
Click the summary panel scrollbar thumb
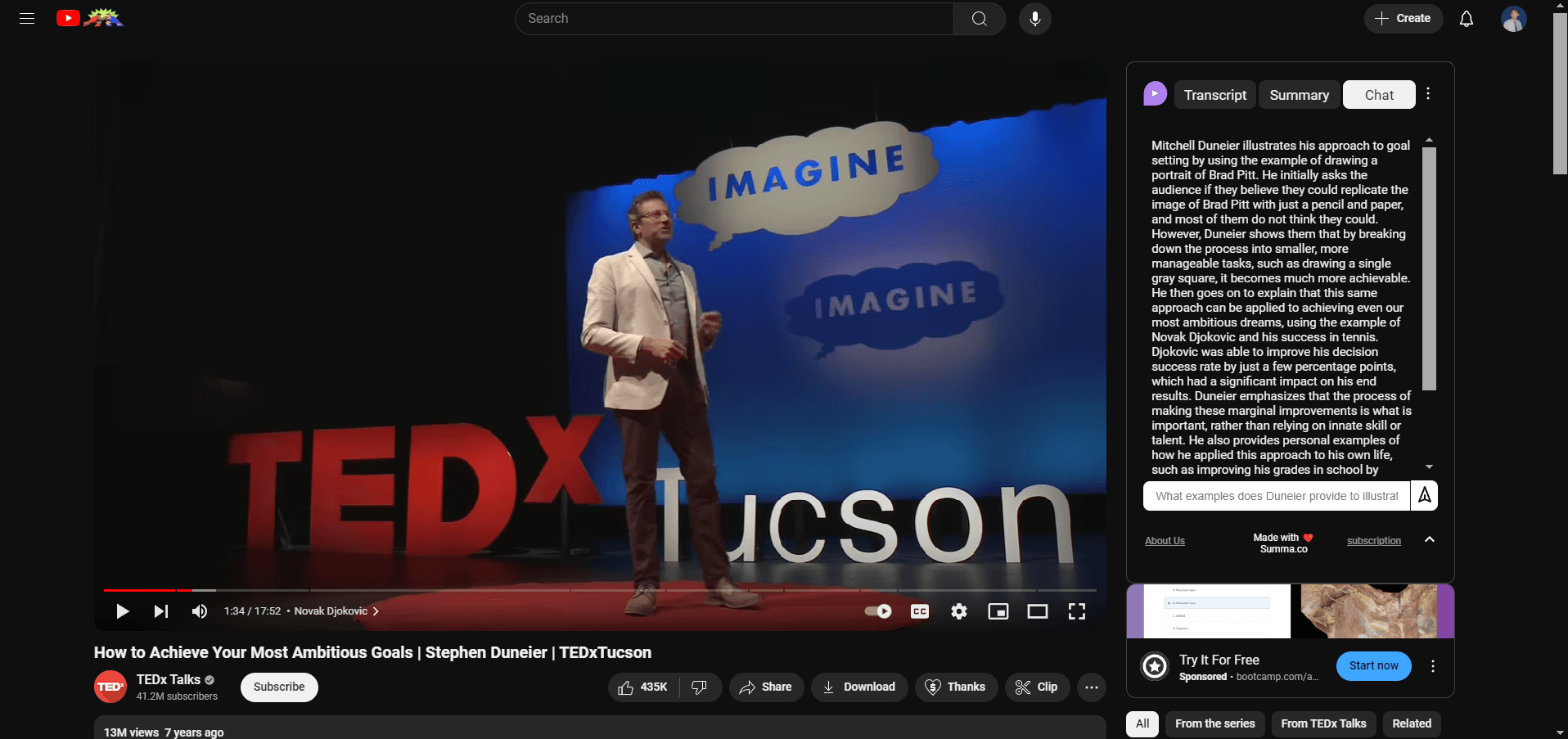click(x=1429, y=268)
